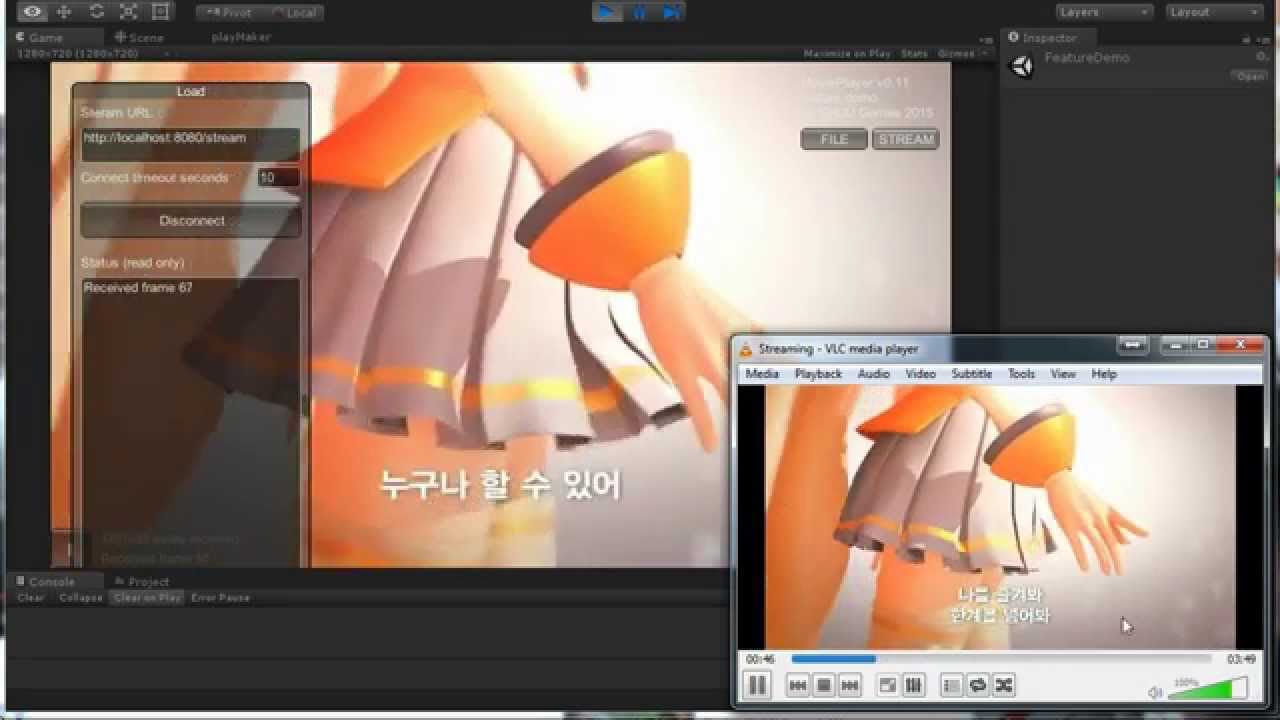This screenshot has height=720, width=1280.
Task: Click the Open button in Inspector
Action: click(1250, 76)
